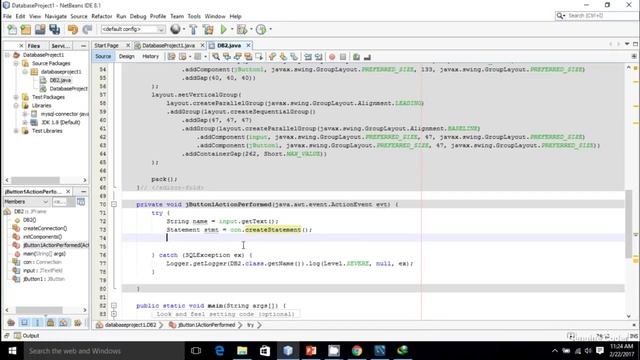The height and width of the screenshot is (360, 640).
Task: Click the Clean and Build icon
Action: (208, 29)
